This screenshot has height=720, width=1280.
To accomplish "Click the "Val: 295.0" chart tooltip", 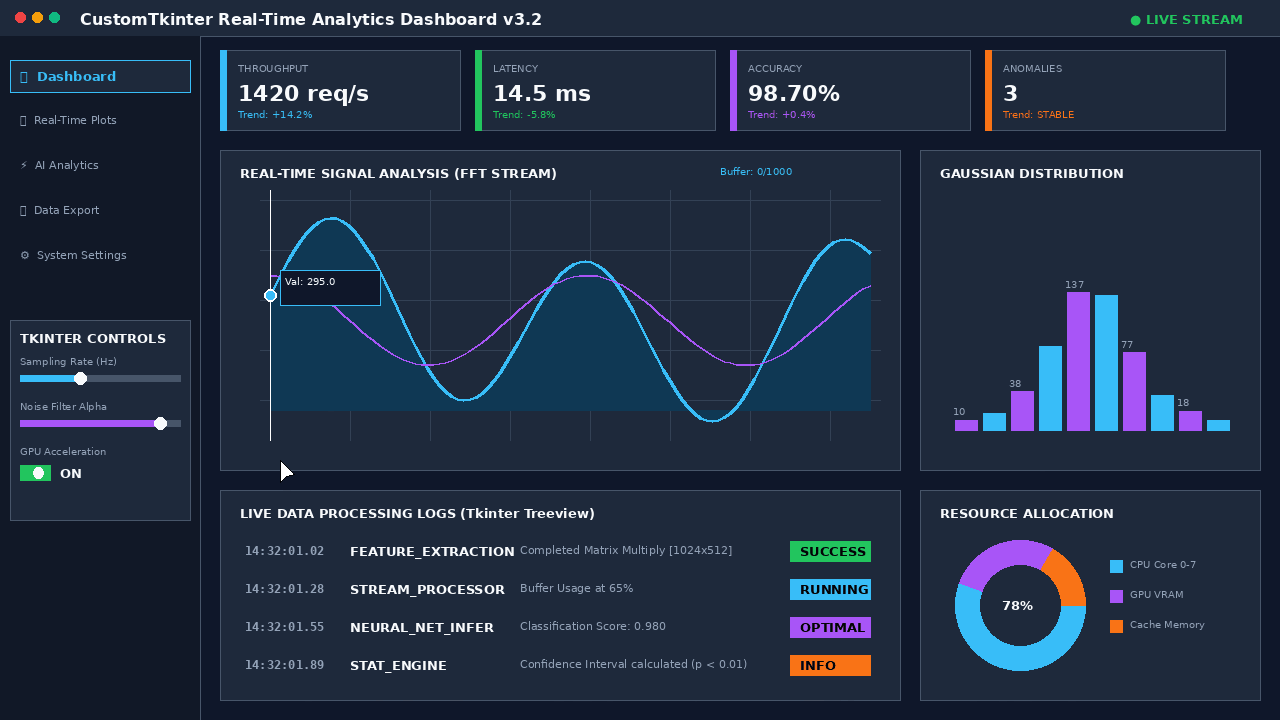I will point(330,288).
